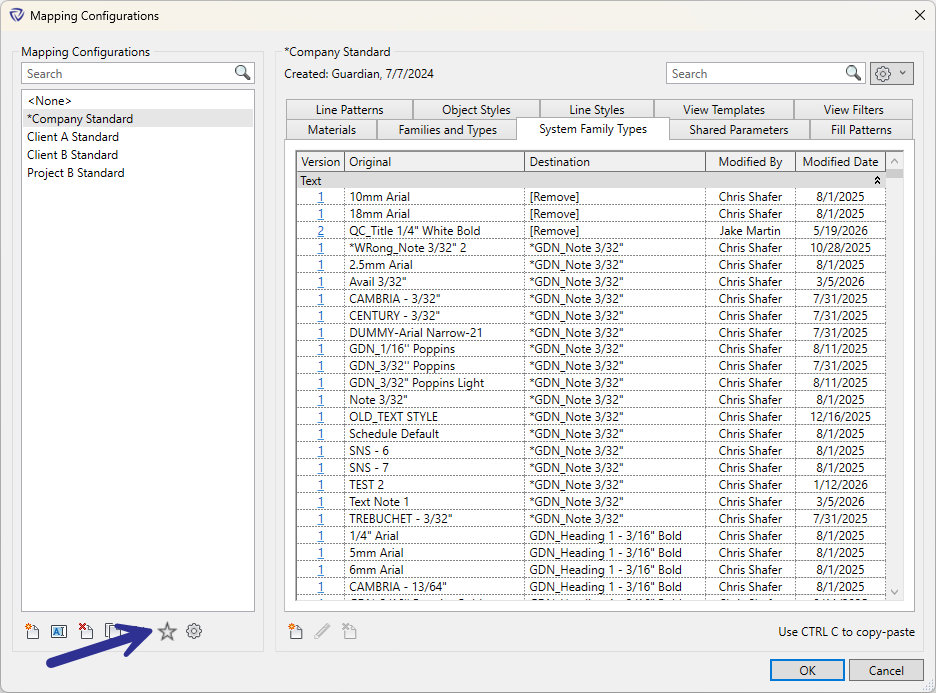The width and height of the screenshot is (936, 693).
Task: Open the Object Styles tab
Action: tap(476, 110)
